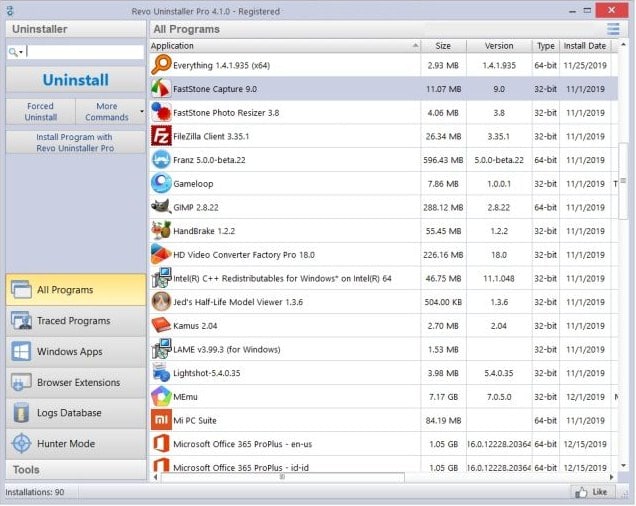Click Install Program with Revo Uninstaller Pro
636x506 pixels.
pos(76,142)
